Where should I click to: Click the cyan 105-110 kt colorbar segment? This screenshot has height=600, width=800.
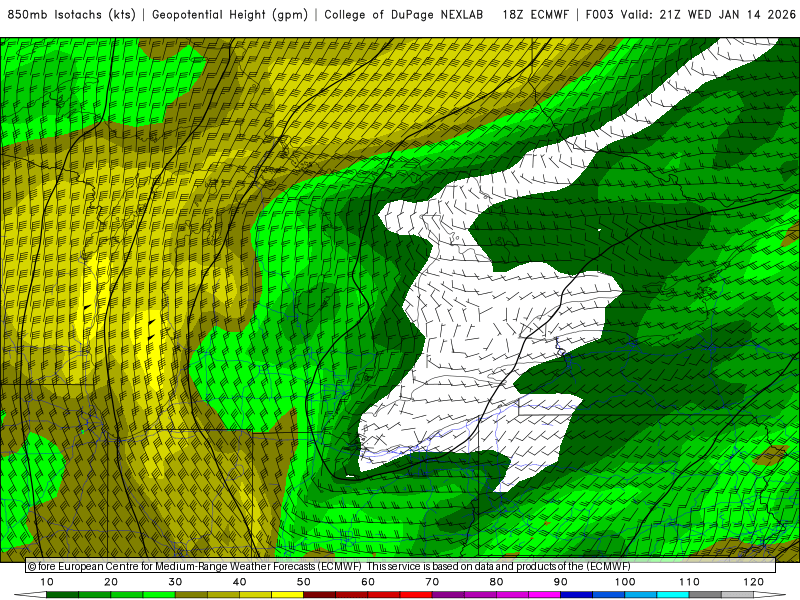click(673, 595)
